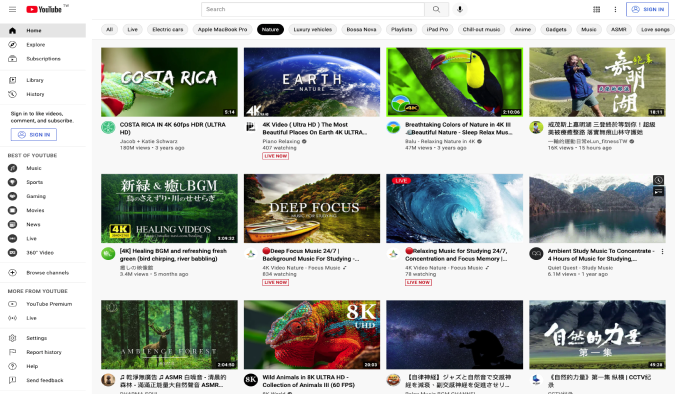Play the Milky Way silhouette thumbnail

455,335
